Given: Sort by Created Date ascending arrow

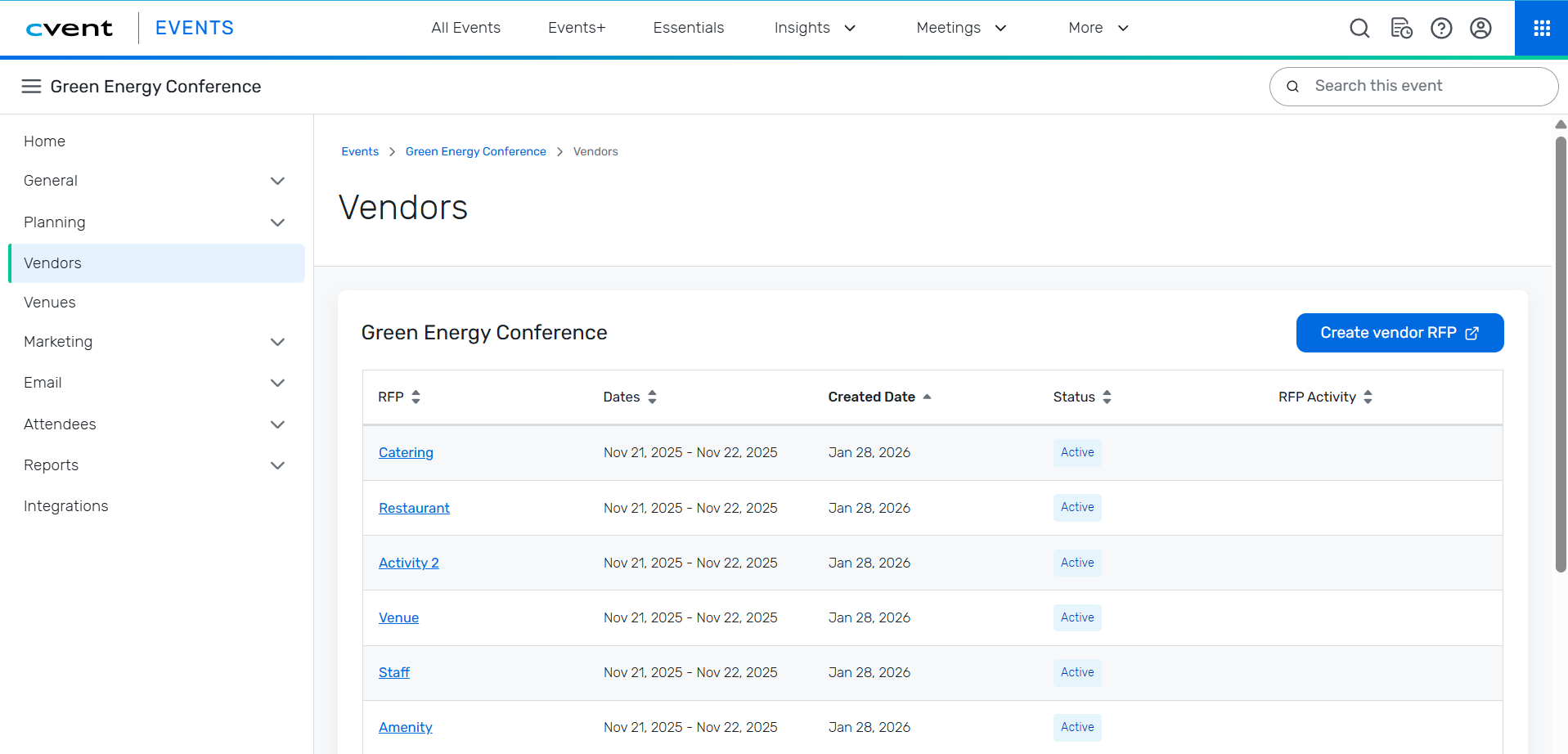Looking at the screenshot, I should pyautogui.click(x=927, y=397).
